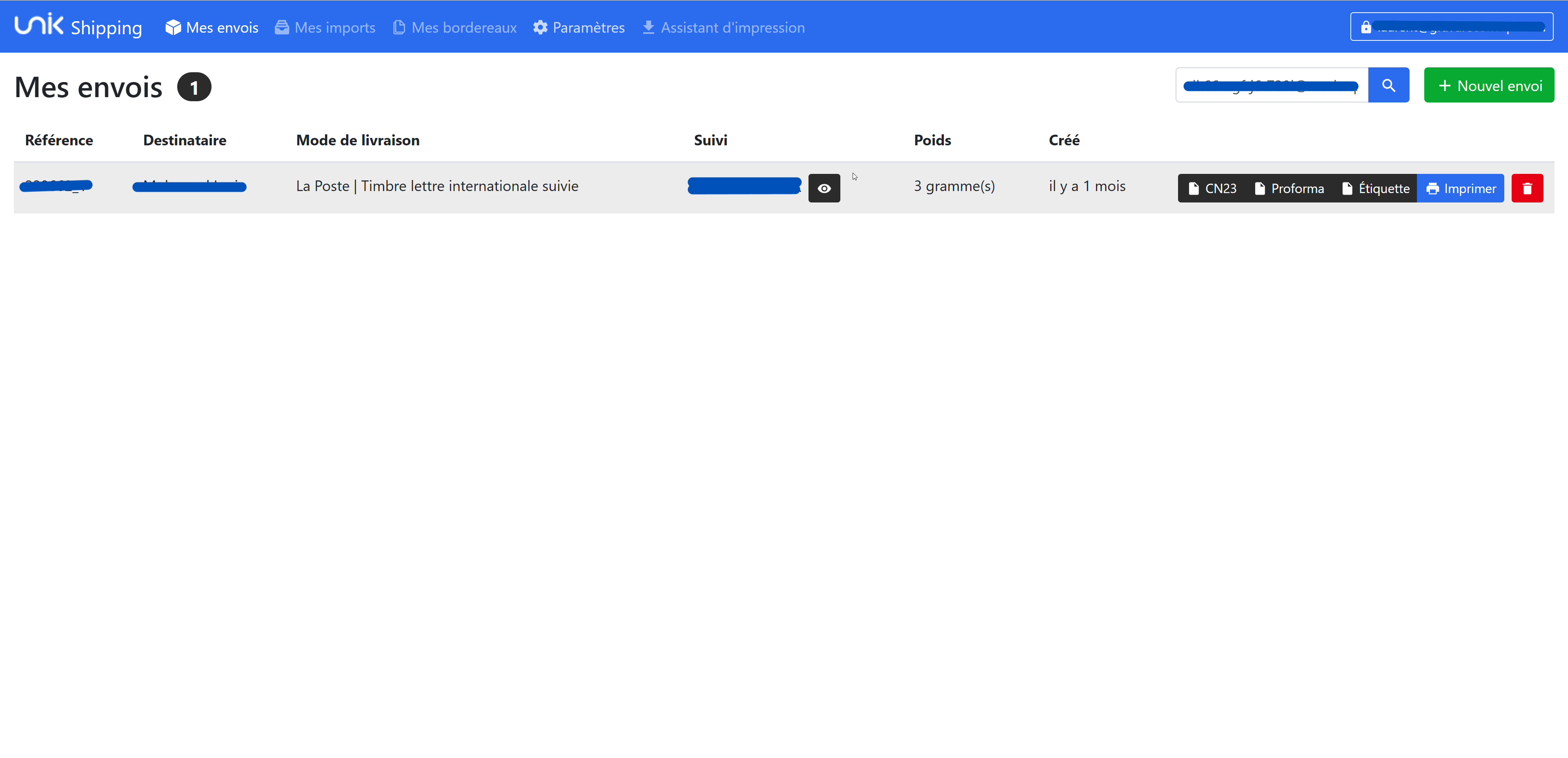
Task: Open the Mes envois menu item
Action: coord(212,27)
